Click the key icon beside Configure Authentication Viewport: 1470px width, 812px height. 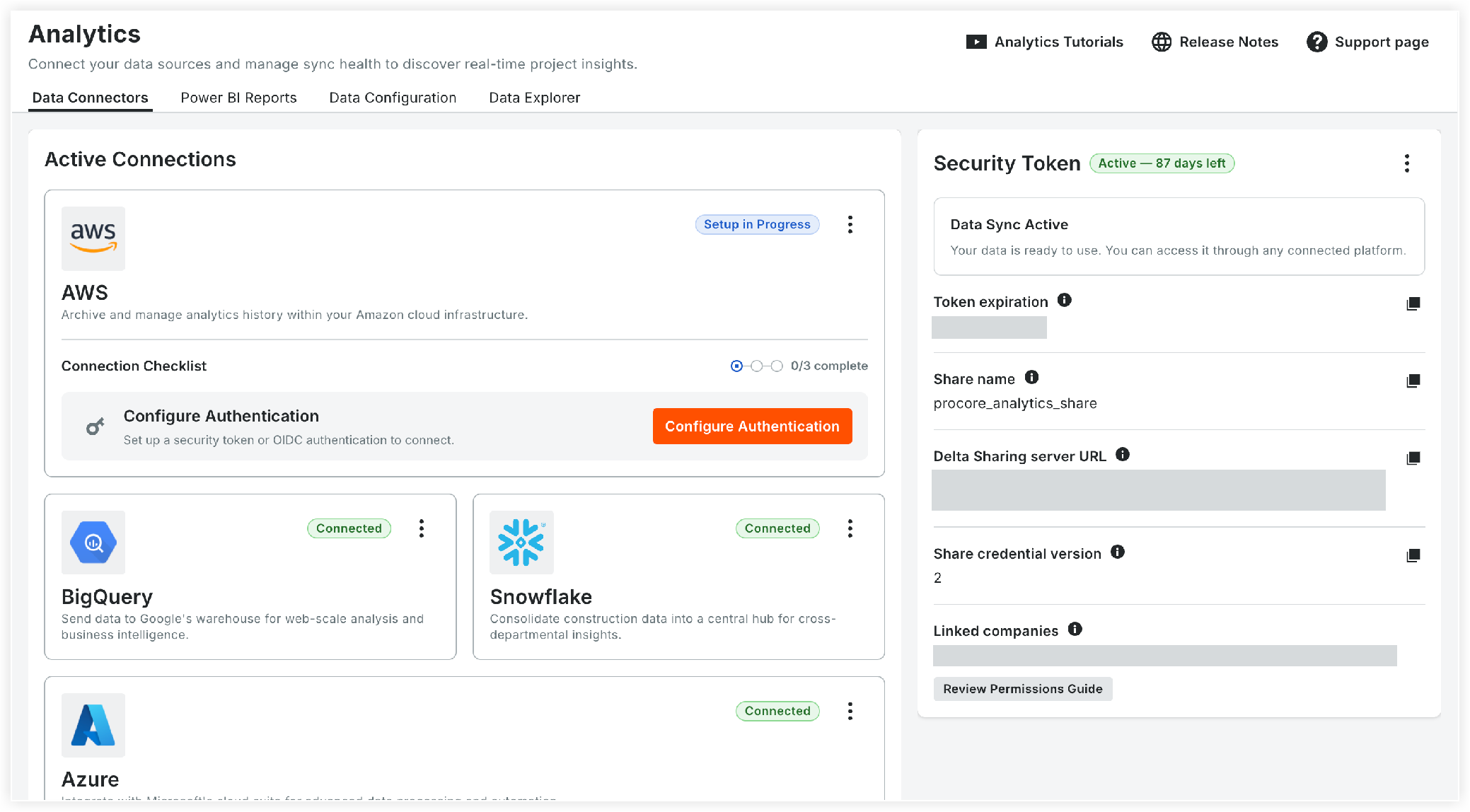[x=96, y=427]
